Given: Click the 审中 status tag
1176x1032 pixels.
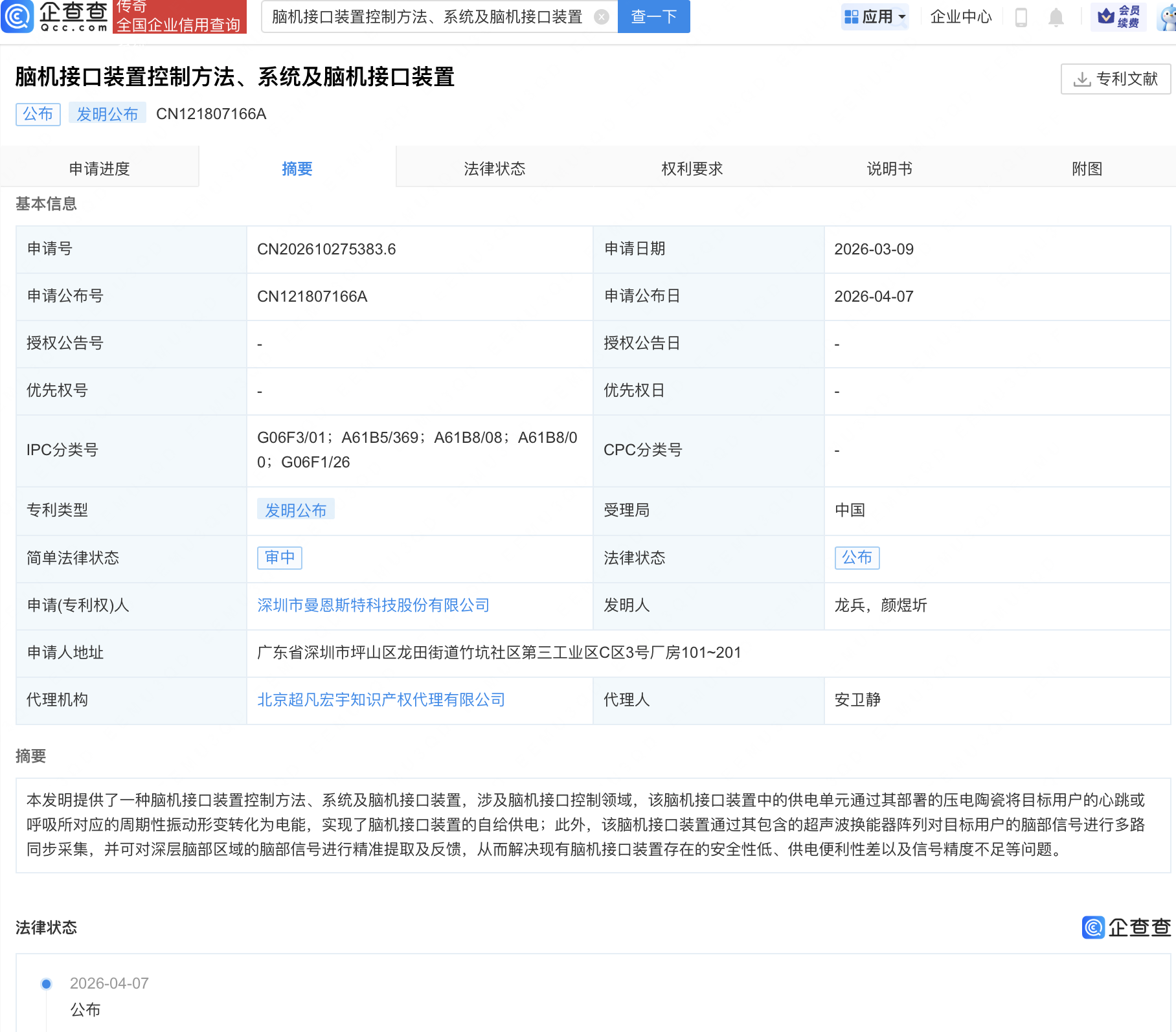Looking at the screenshot, I should 280,557.
